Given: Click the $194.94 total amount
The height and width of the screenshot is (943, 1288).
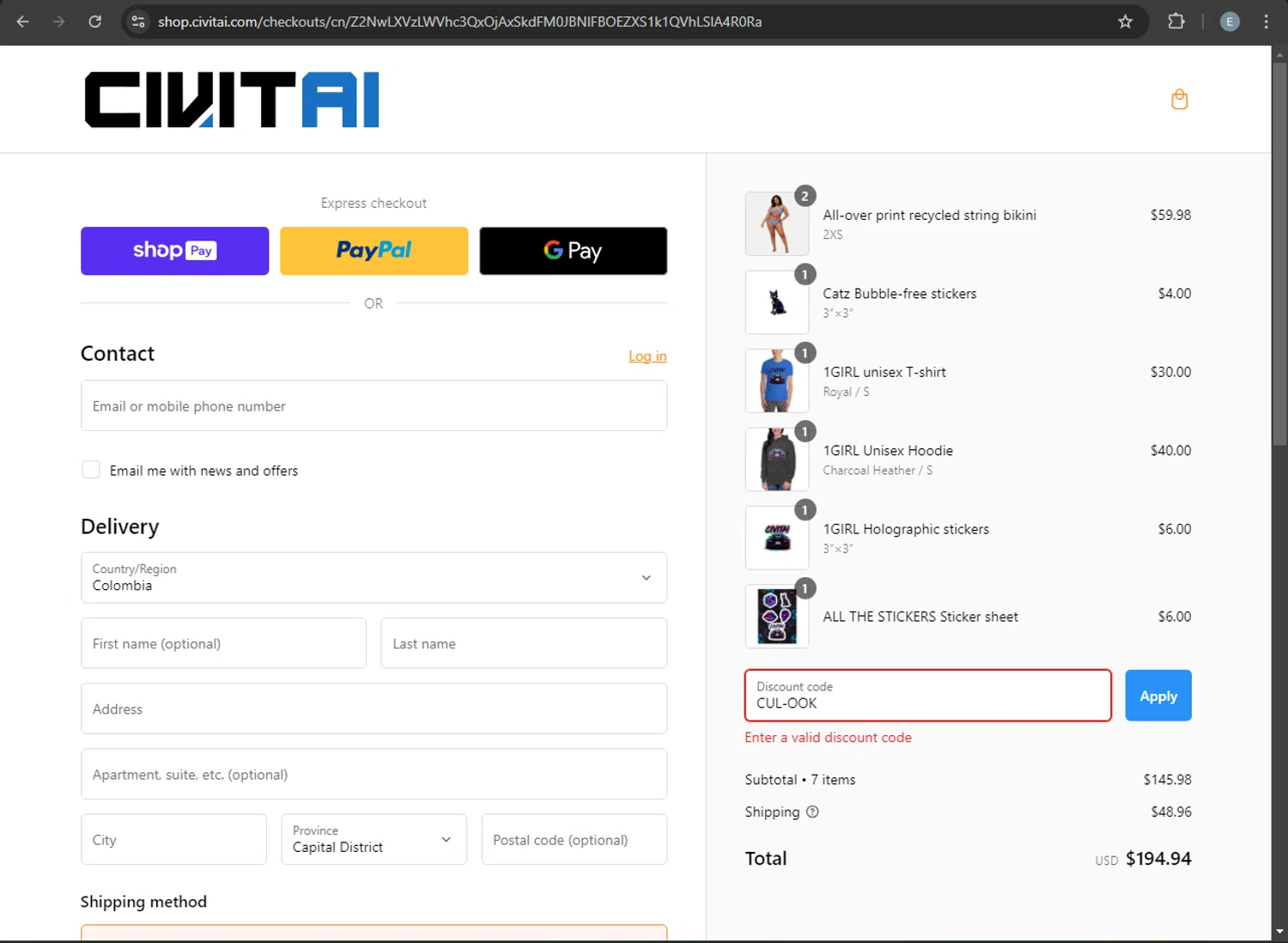Looking at the screenshot, I should 1158,858.
